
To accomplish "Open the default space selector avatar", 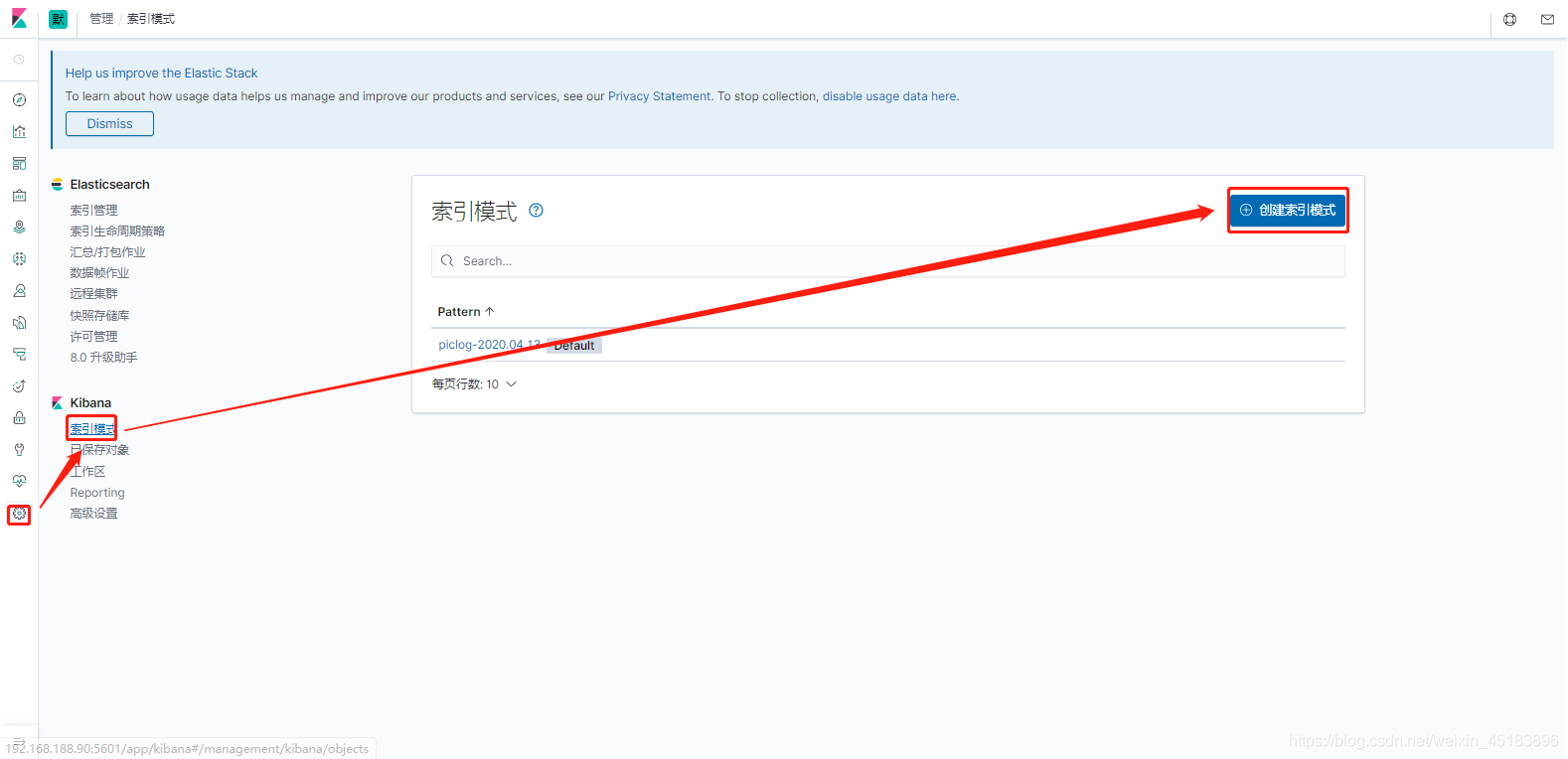I will point(59,19).
